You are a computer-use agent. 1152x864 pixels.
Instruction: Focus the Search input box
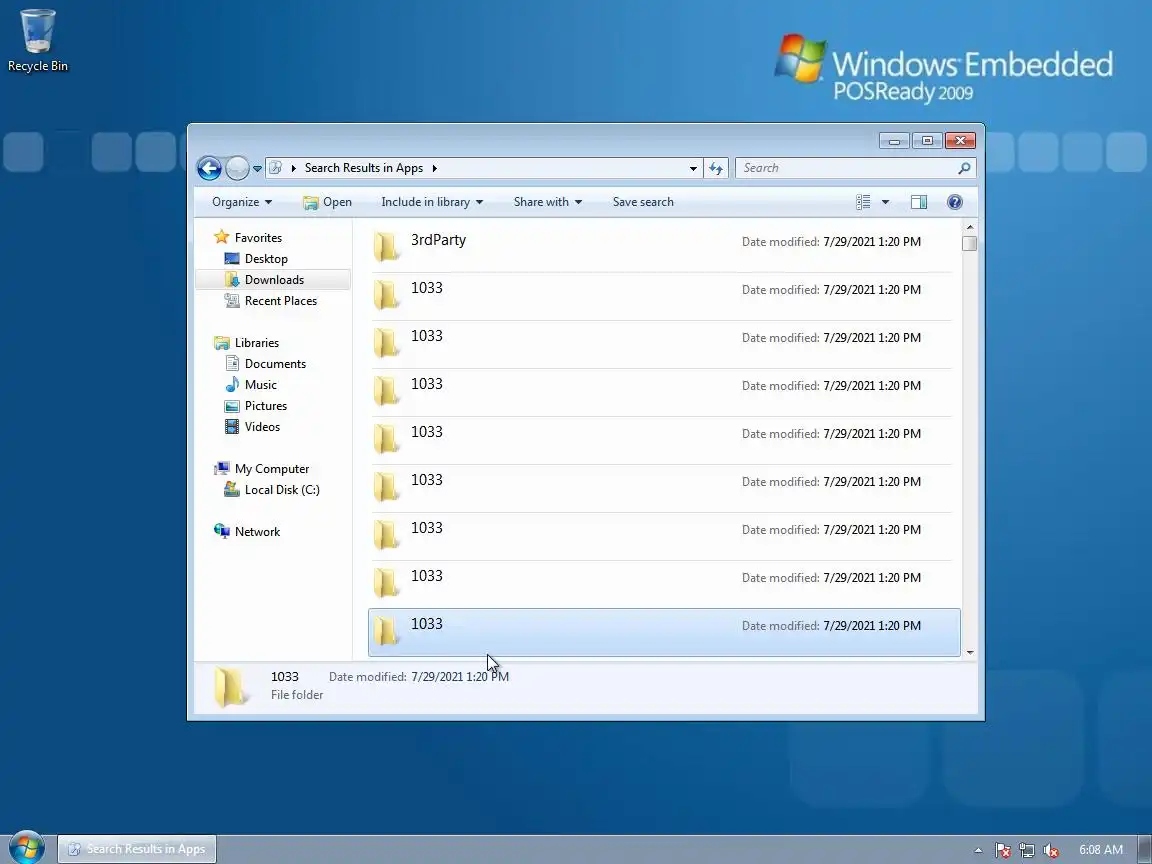point(846,168)
